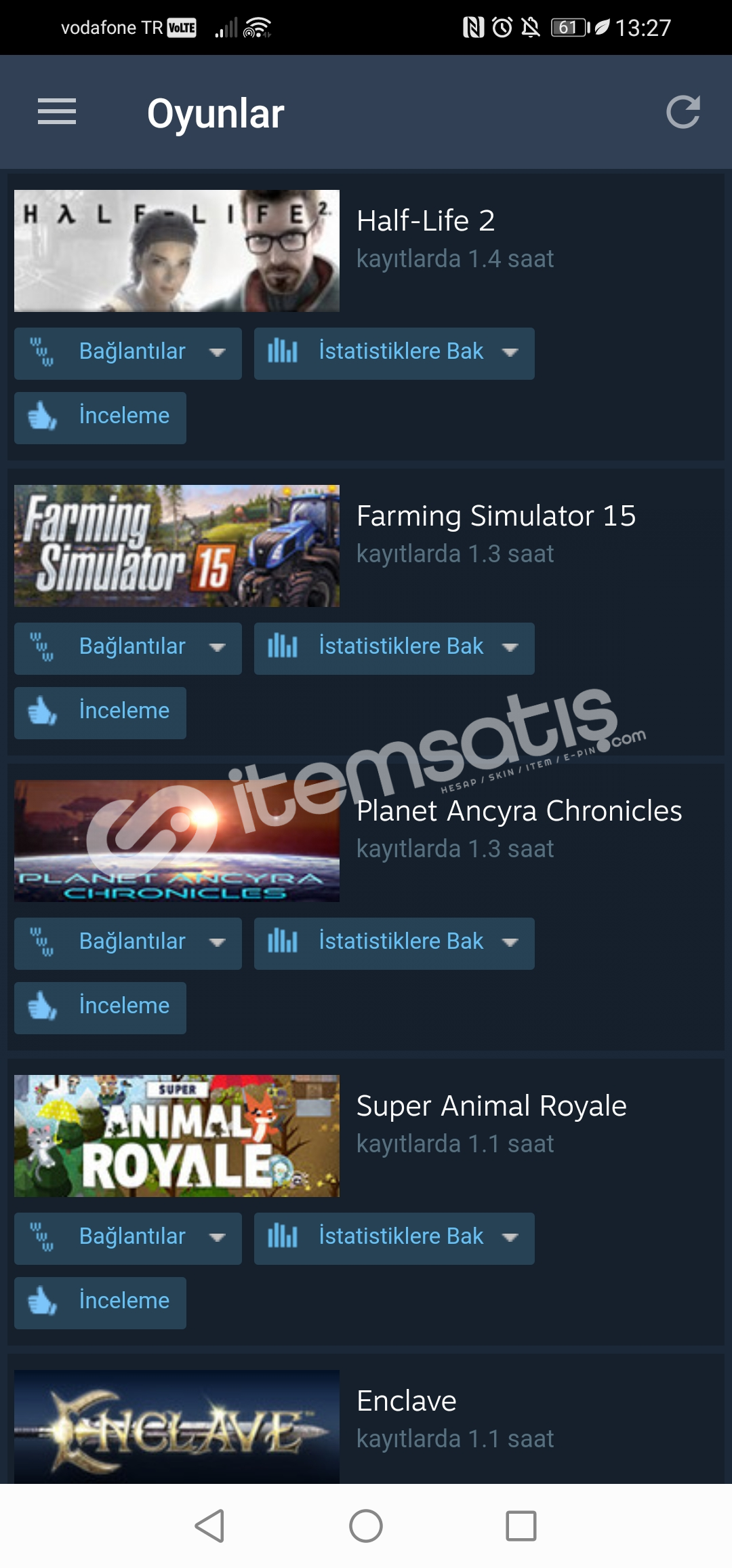Tap Android back navigation triangle

tap(209, 1526)
